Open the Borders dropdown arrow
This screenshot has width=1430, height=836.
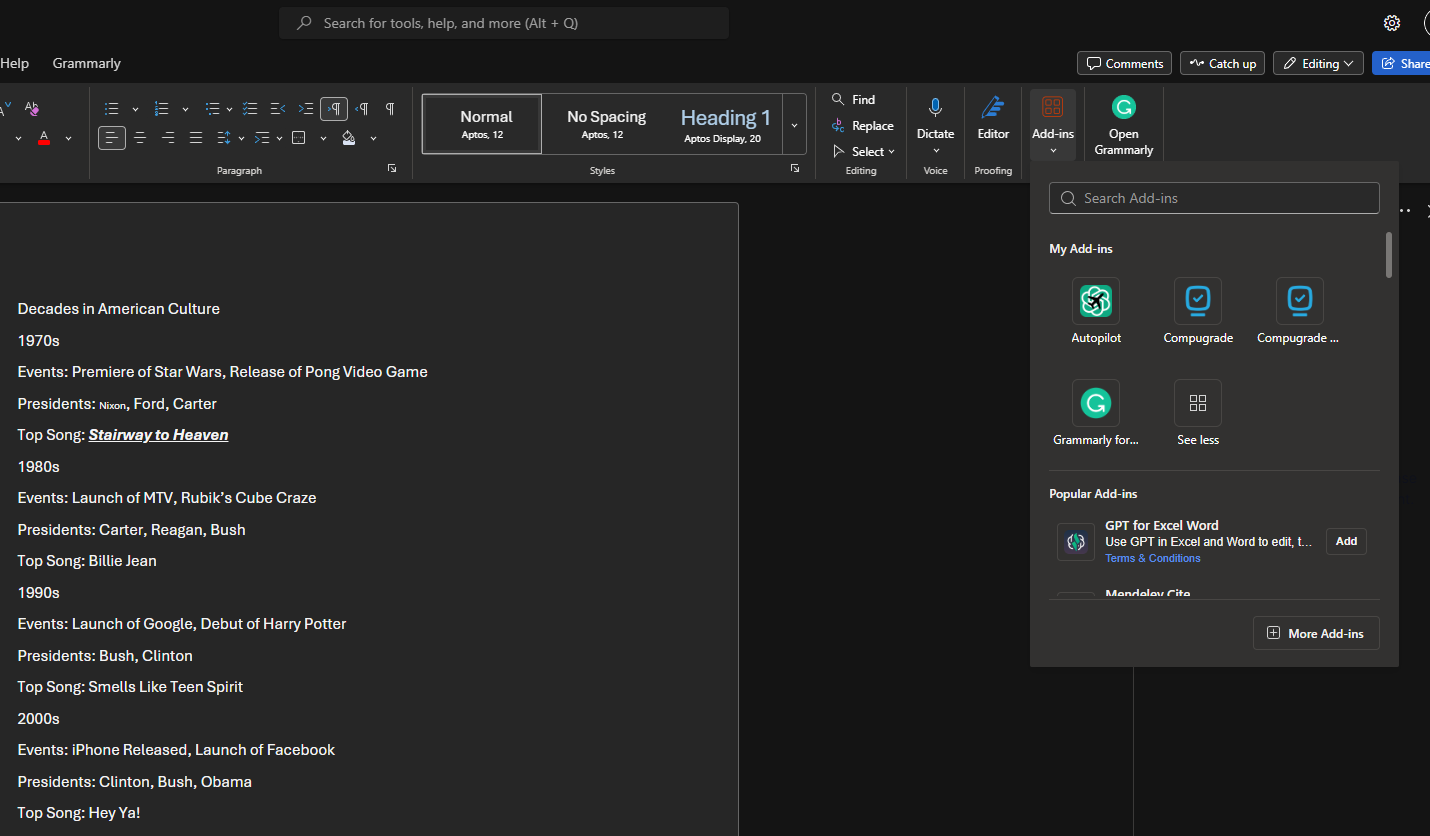(323, 138)
